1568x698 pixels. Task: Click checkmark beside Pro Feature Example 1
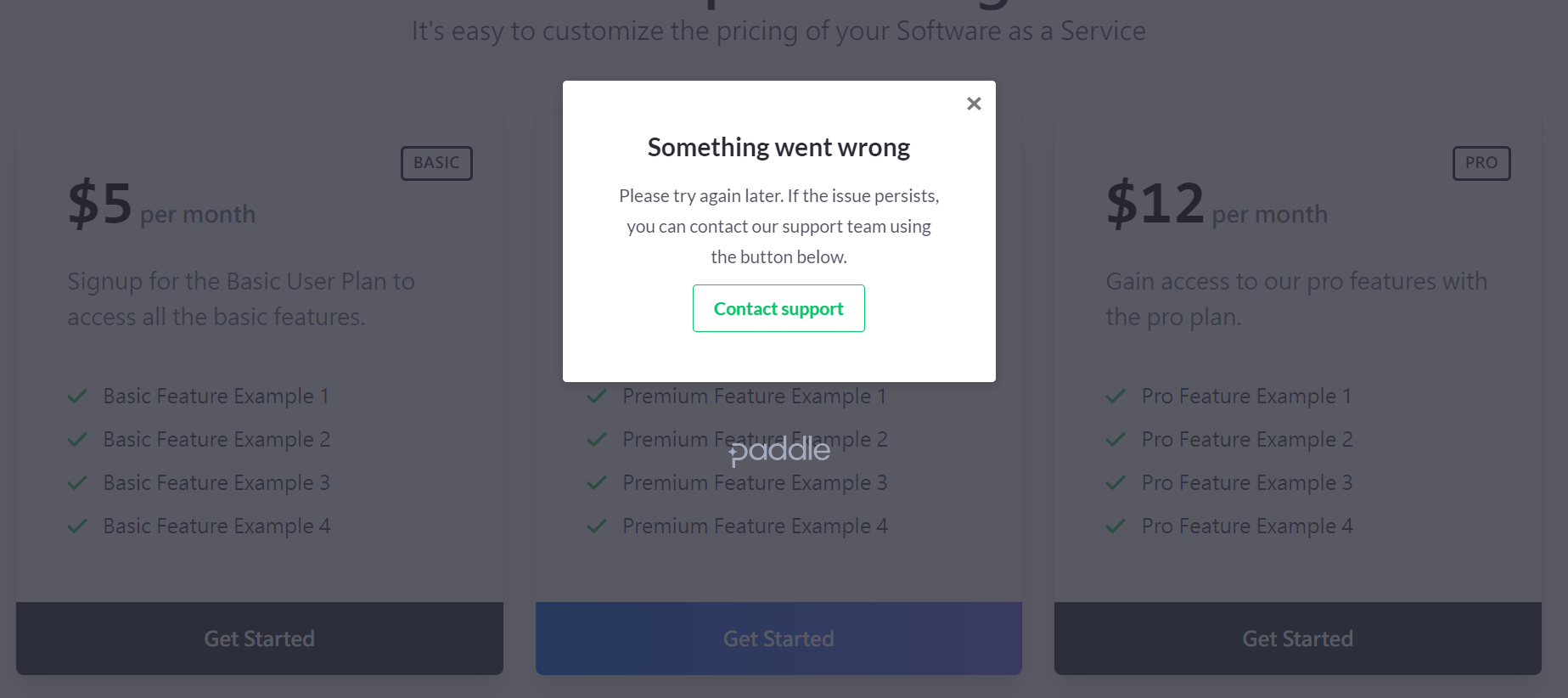[x=1116, y=397]
